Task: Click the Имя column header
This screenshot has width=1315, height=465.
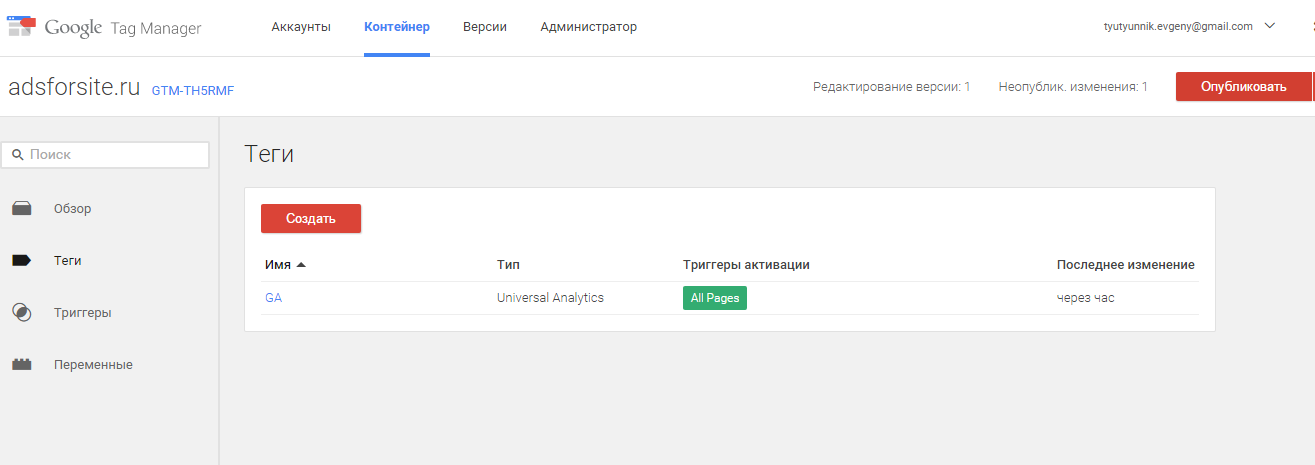Action: (278, 265)
